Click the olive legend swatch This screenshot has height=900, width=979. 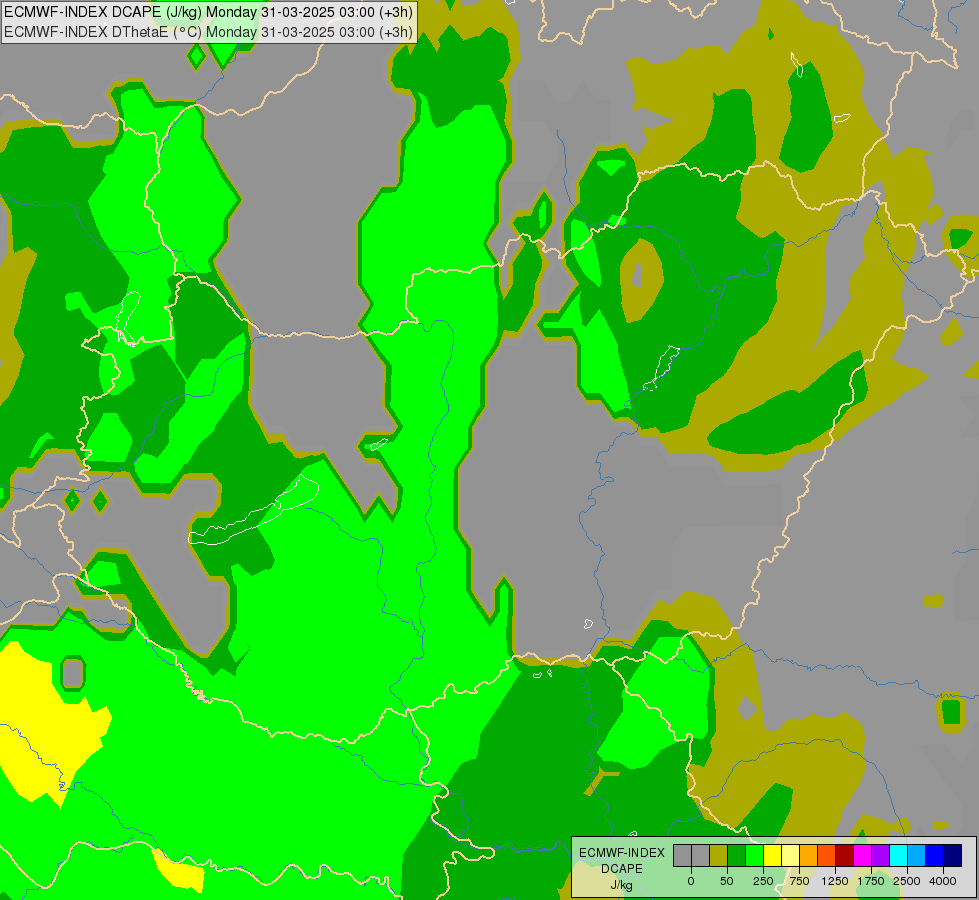719,855
